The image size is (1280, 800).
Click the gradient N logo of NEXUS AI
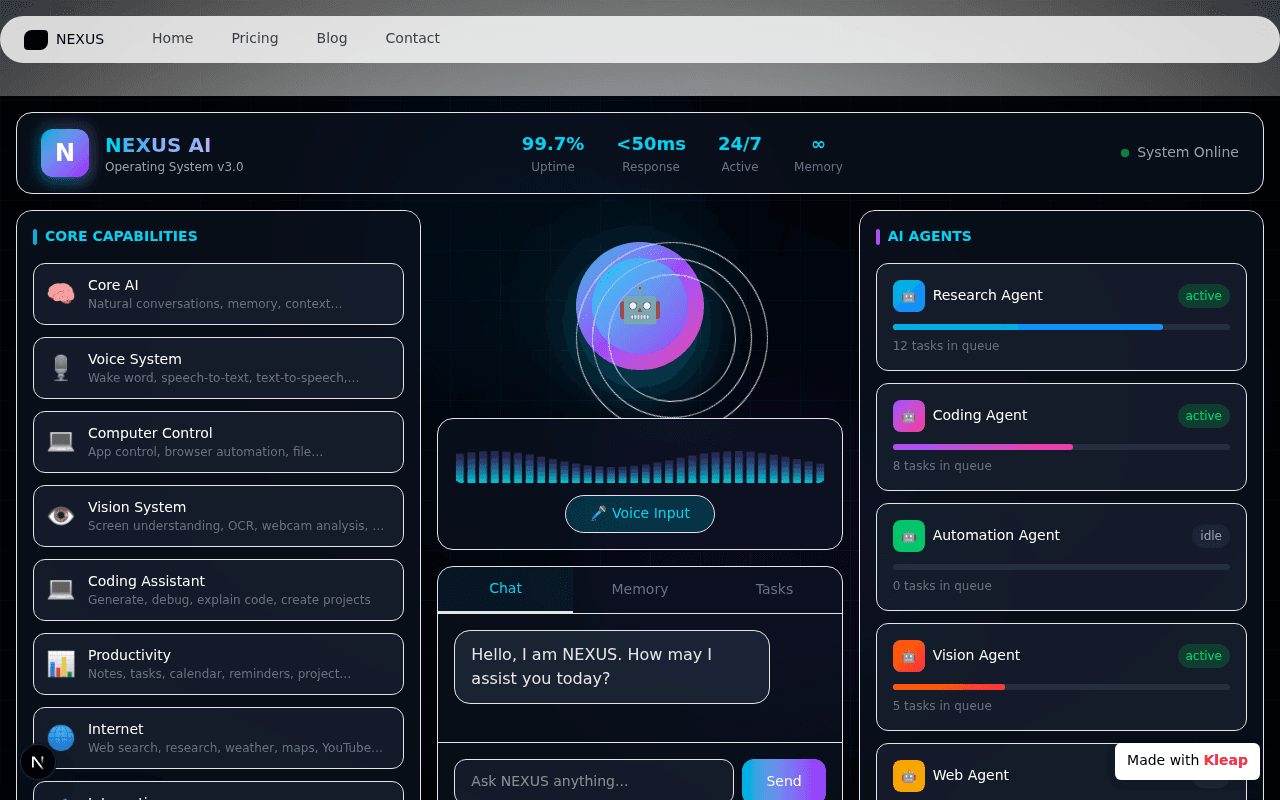(x=65, y=153)
